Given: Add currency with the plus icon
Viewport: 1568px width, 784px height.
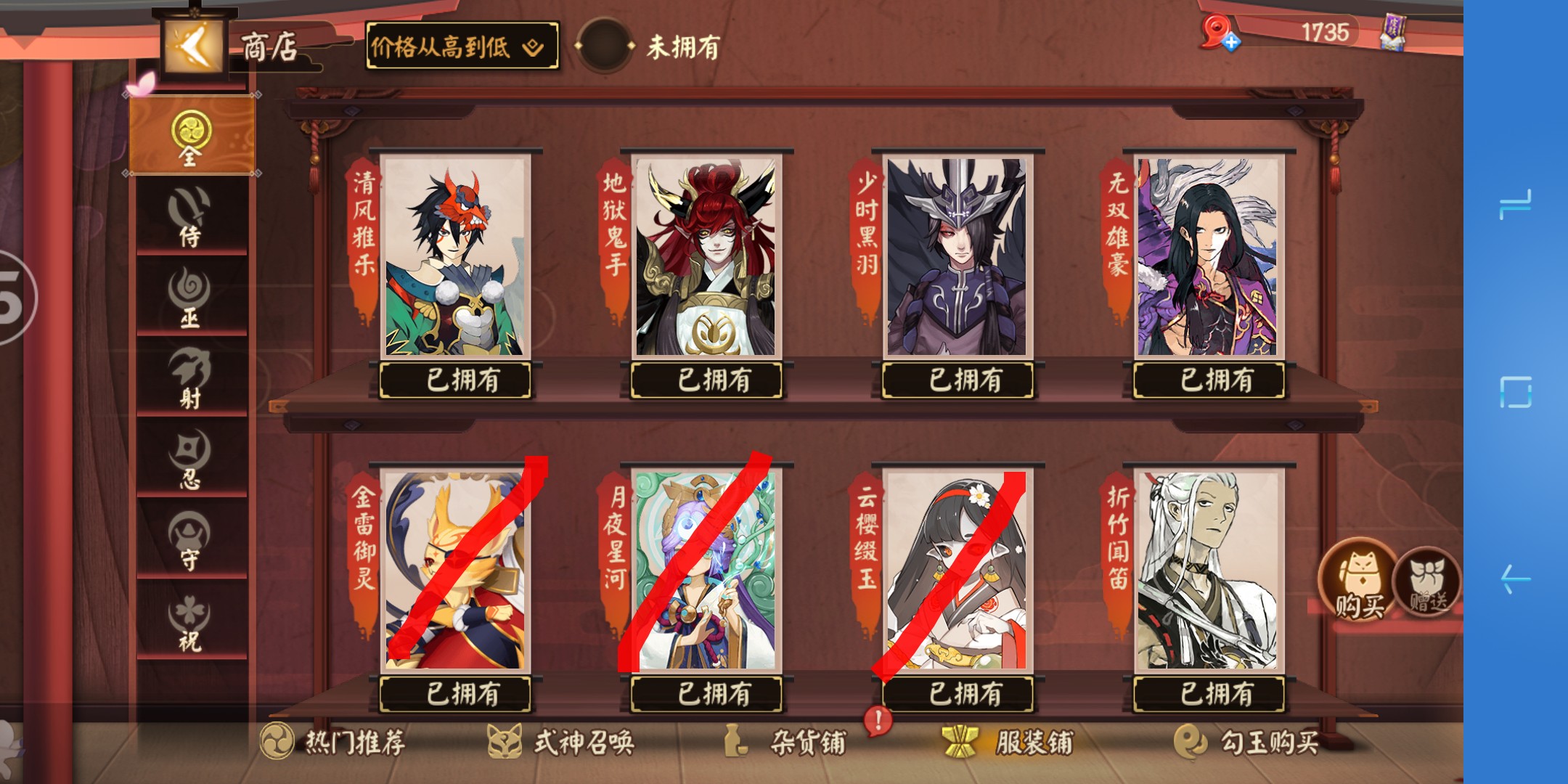Looking at the screenshot, I should [1231, 43].
